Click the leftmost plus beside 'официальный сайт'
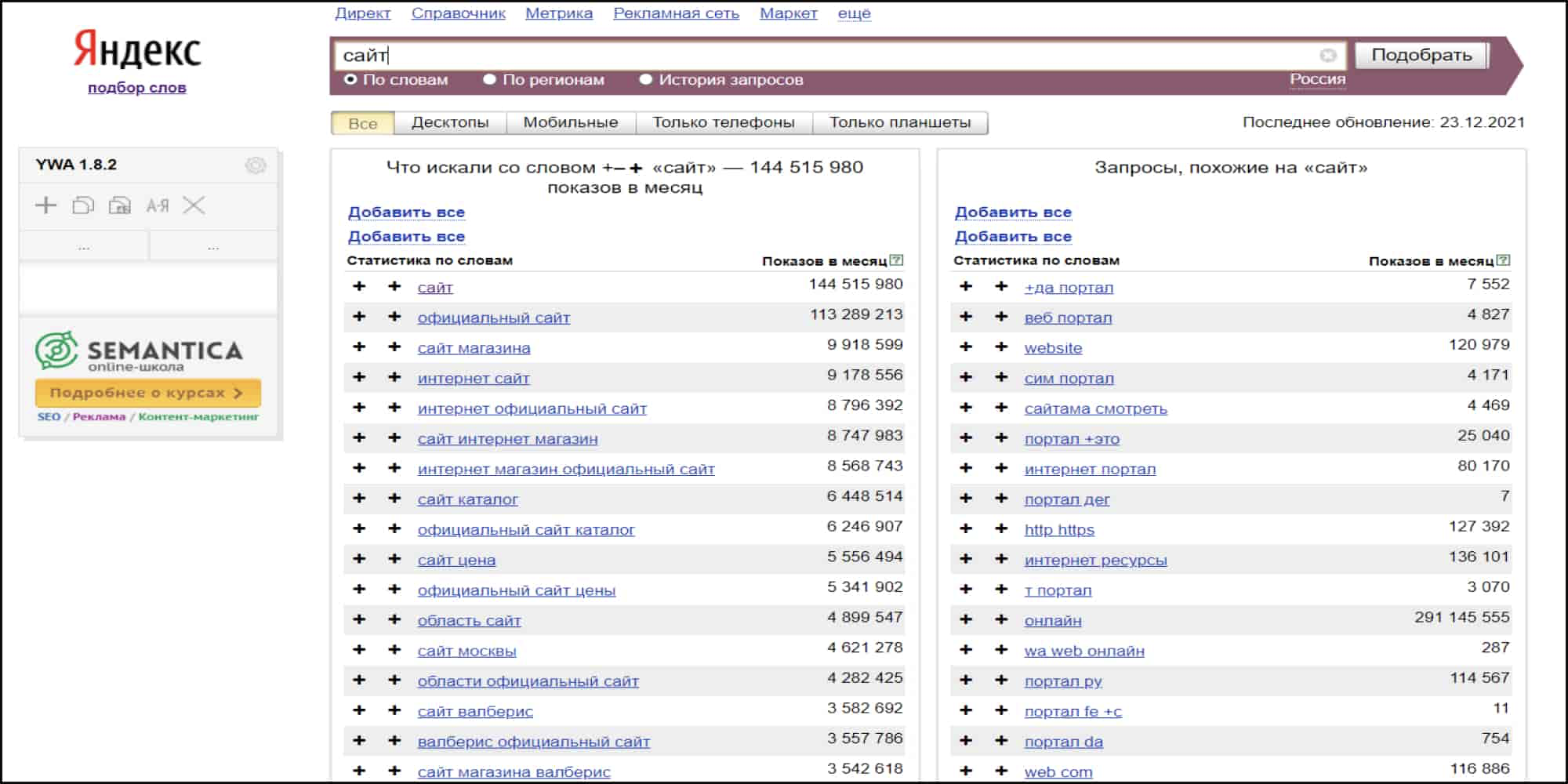Screen dimensions: 1568x784 click(359, 317)
